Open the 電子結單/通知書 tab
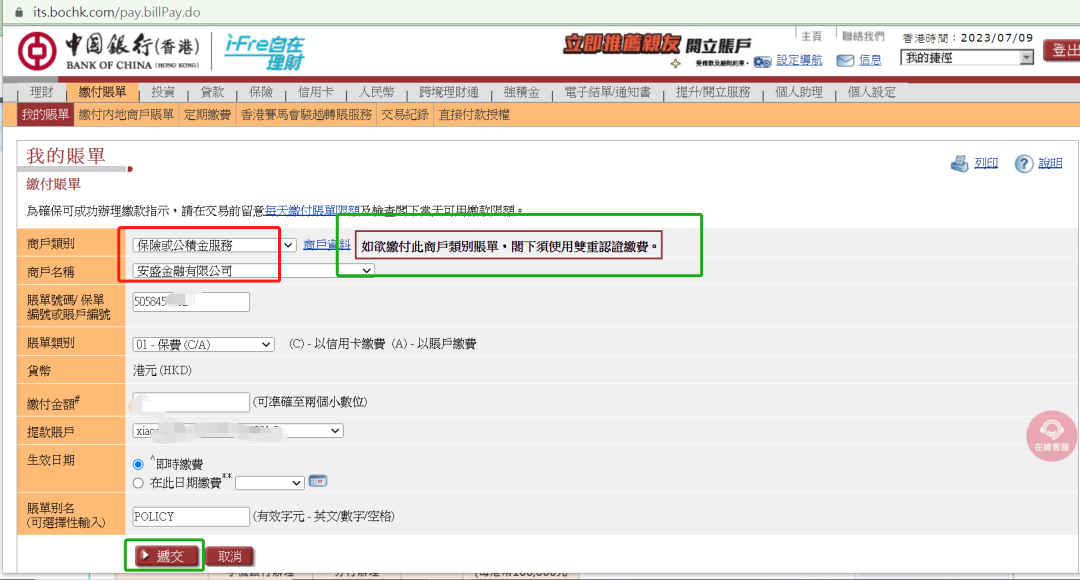The image size is (1080, 580). pos(608,92)
